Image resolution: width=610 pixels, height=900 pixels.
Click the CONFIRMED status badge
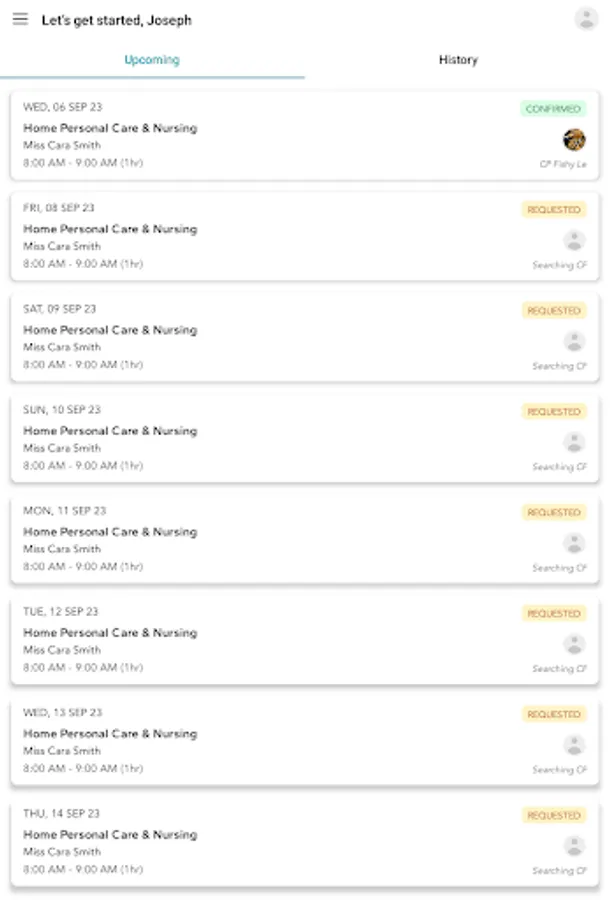553,109
